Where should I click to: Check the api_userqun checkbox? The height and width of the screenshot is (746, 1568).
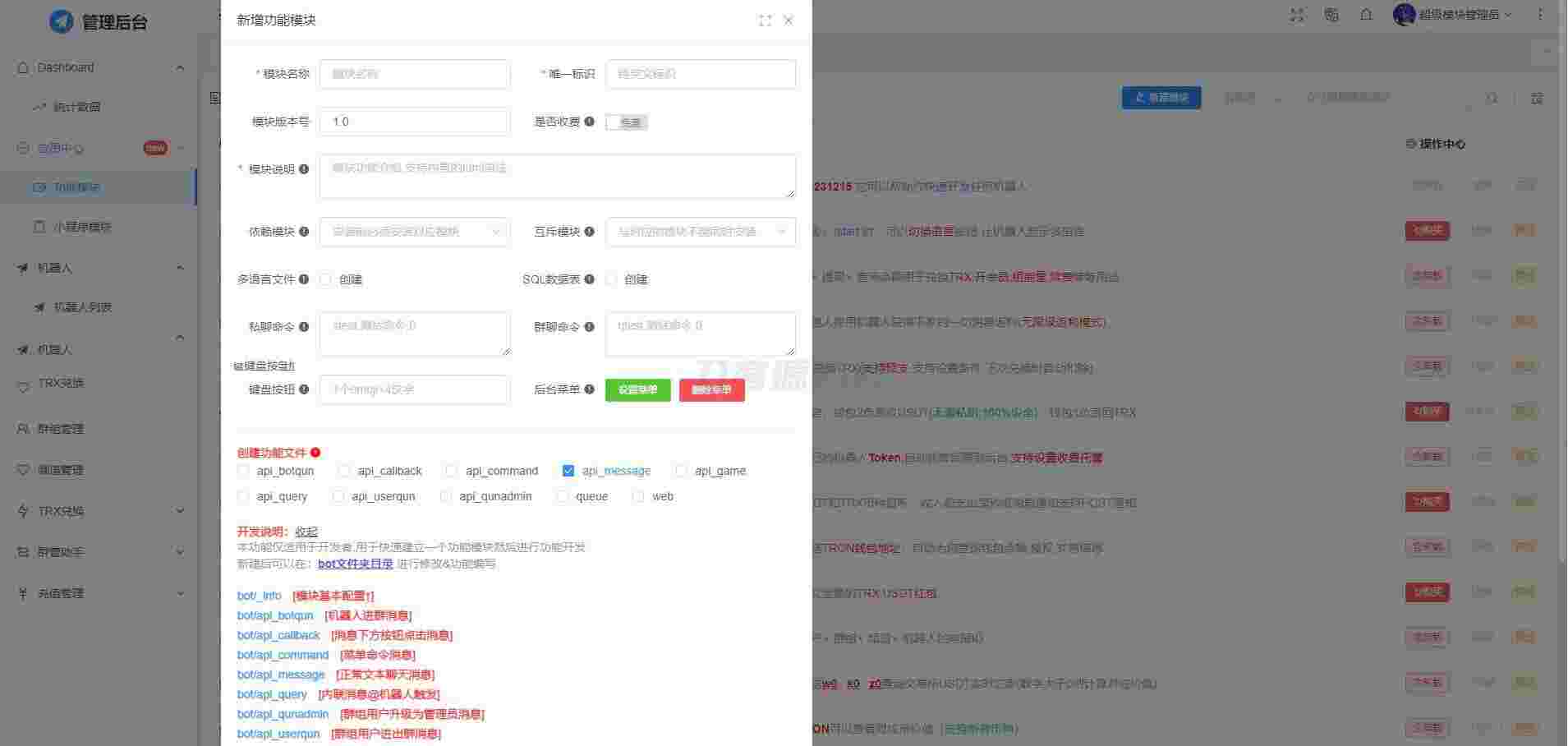point(338,496)
